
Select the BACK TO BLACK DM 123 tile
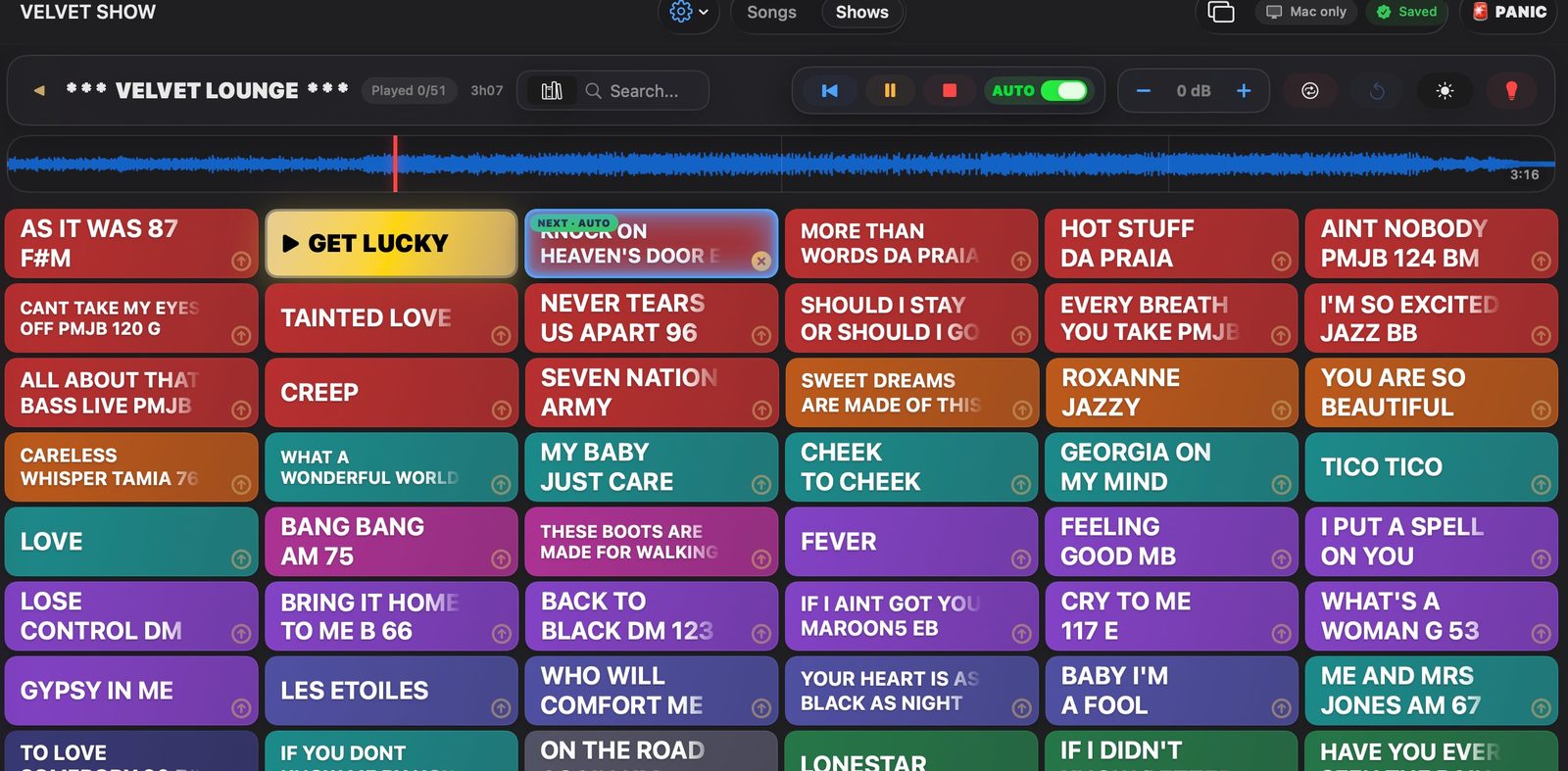[x=651, y=615]
